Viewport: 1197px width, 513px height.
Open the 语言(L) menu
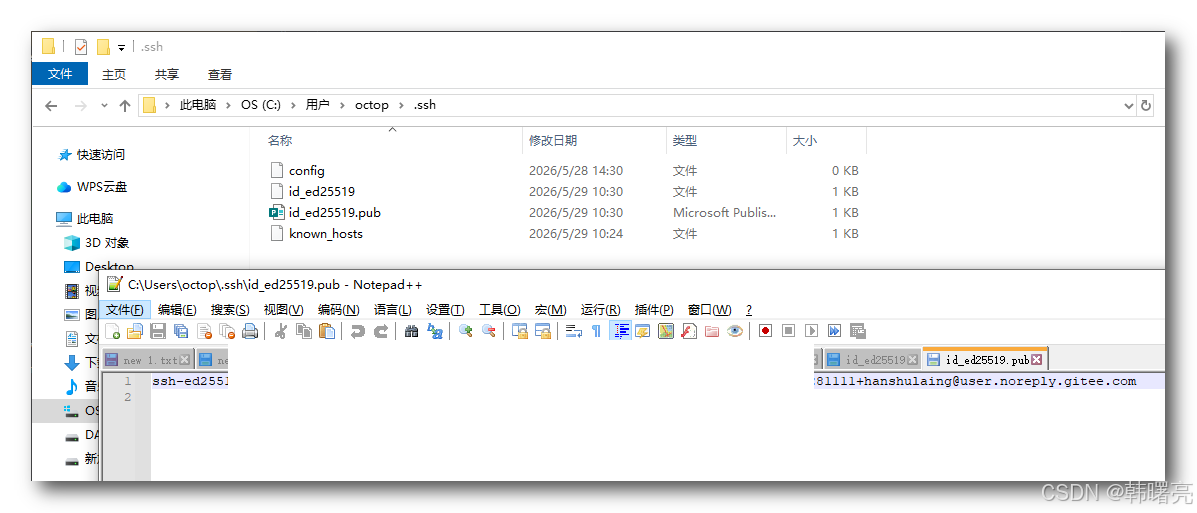pos(392,310)
